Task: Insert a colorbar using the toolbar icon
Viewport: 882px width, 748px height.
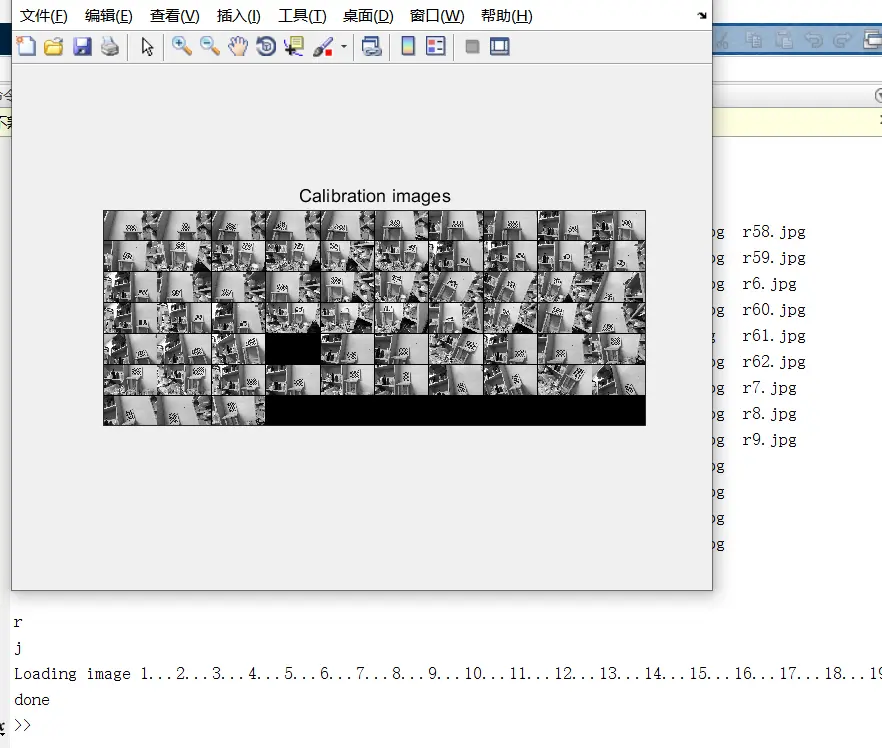Action: coord(408,46)
